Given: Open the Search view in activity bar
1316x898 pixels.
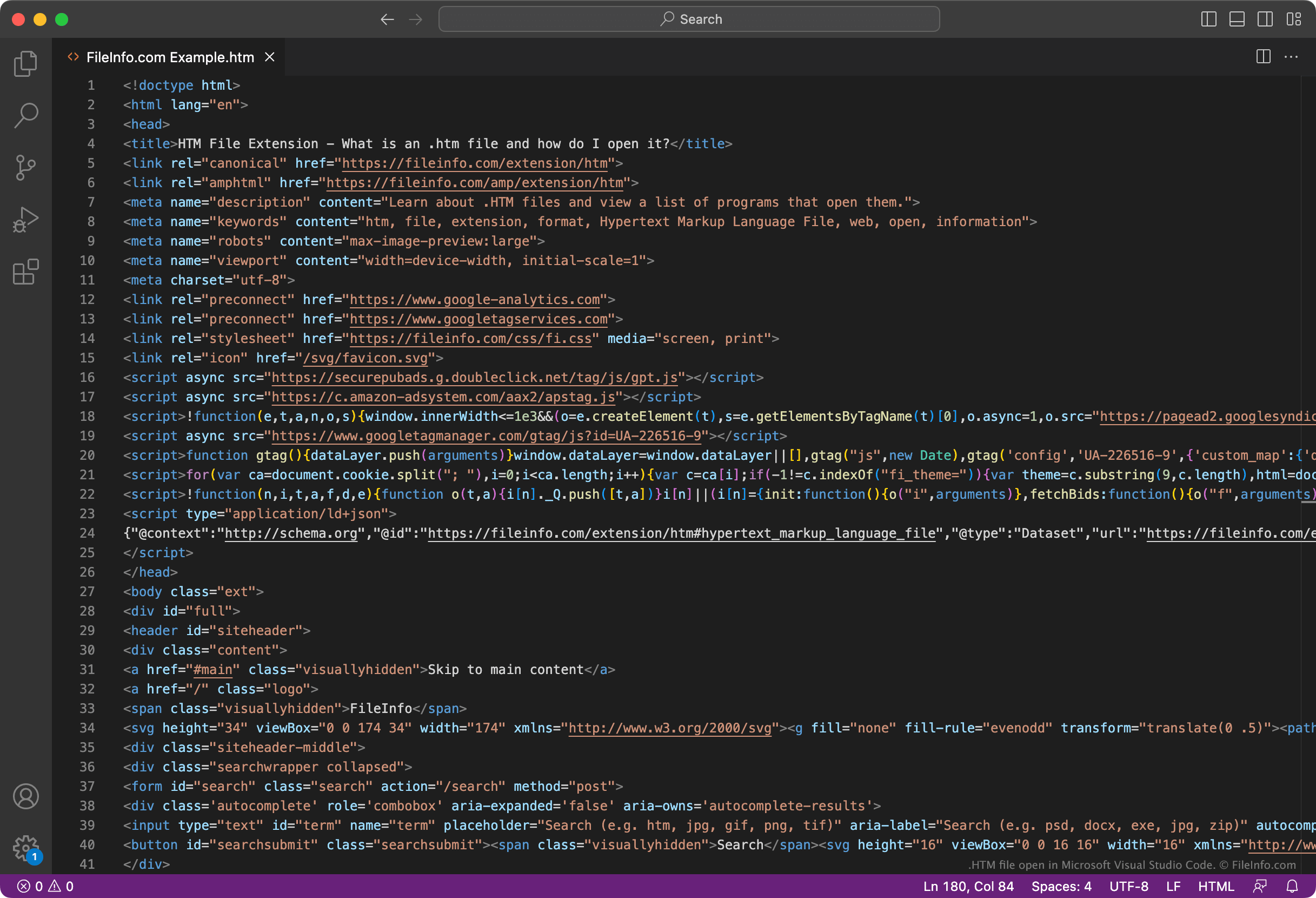Looking at the screenshot, I should click(25, 116).
